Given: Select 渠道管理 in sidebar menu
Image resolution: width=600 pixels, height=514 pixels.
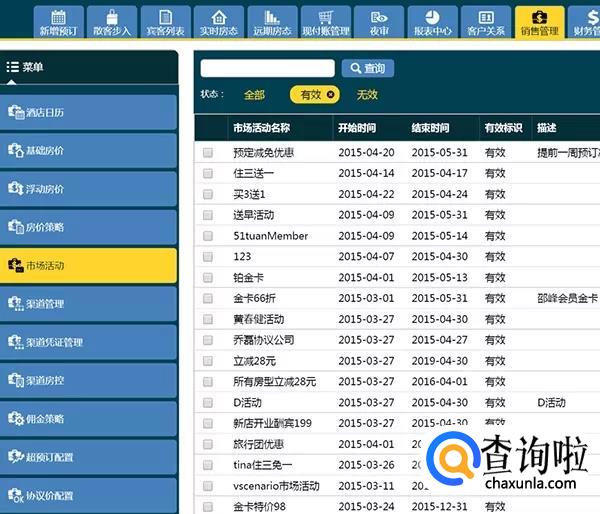Looking at the screenshot, I should coord(88,304).
